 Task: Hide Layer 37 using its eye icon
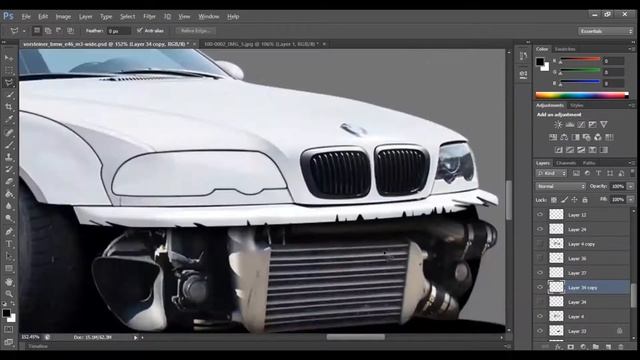point(540,273)
